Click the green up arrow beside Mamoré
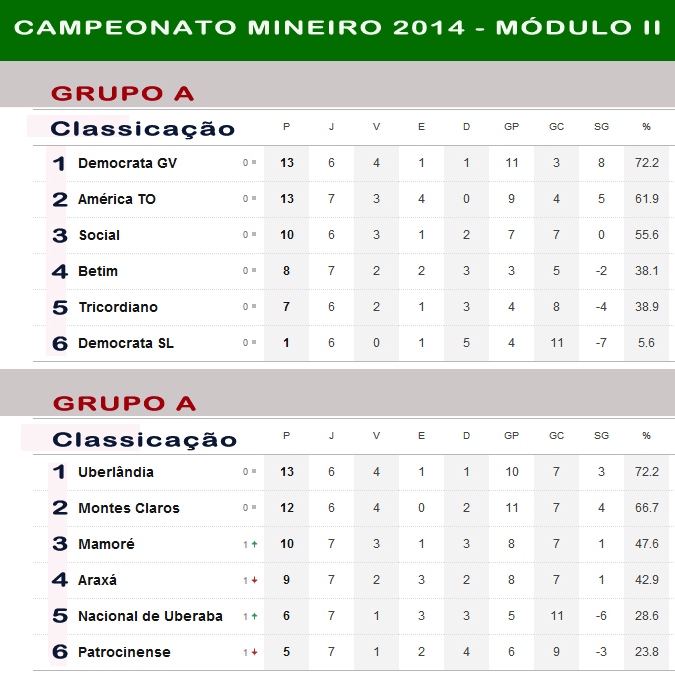Screen dimensions: 675x677 [254, 544]
